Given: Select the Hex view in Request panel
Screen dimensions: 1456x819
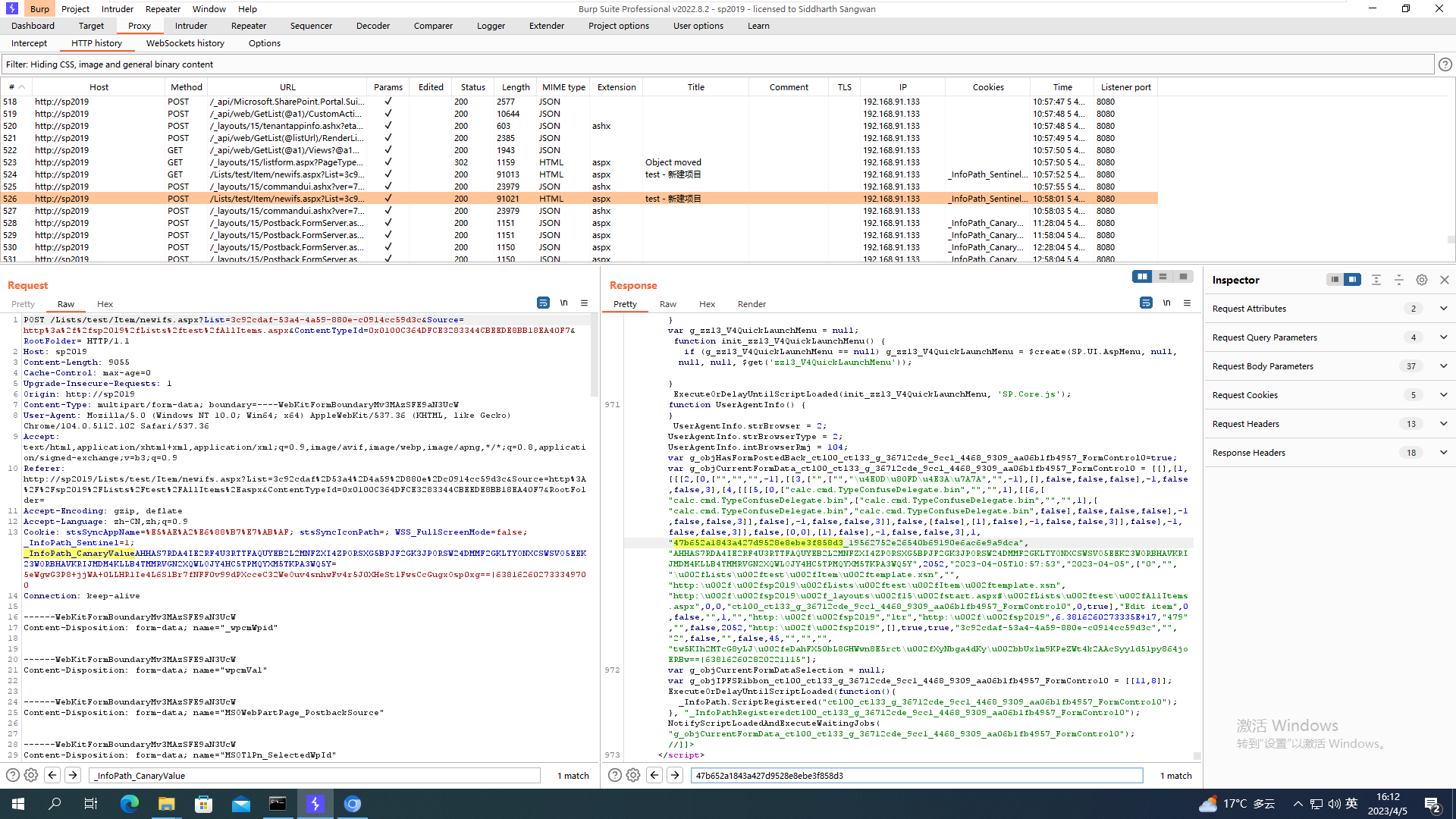Looking at the screenshot, I should pos(105,304).
